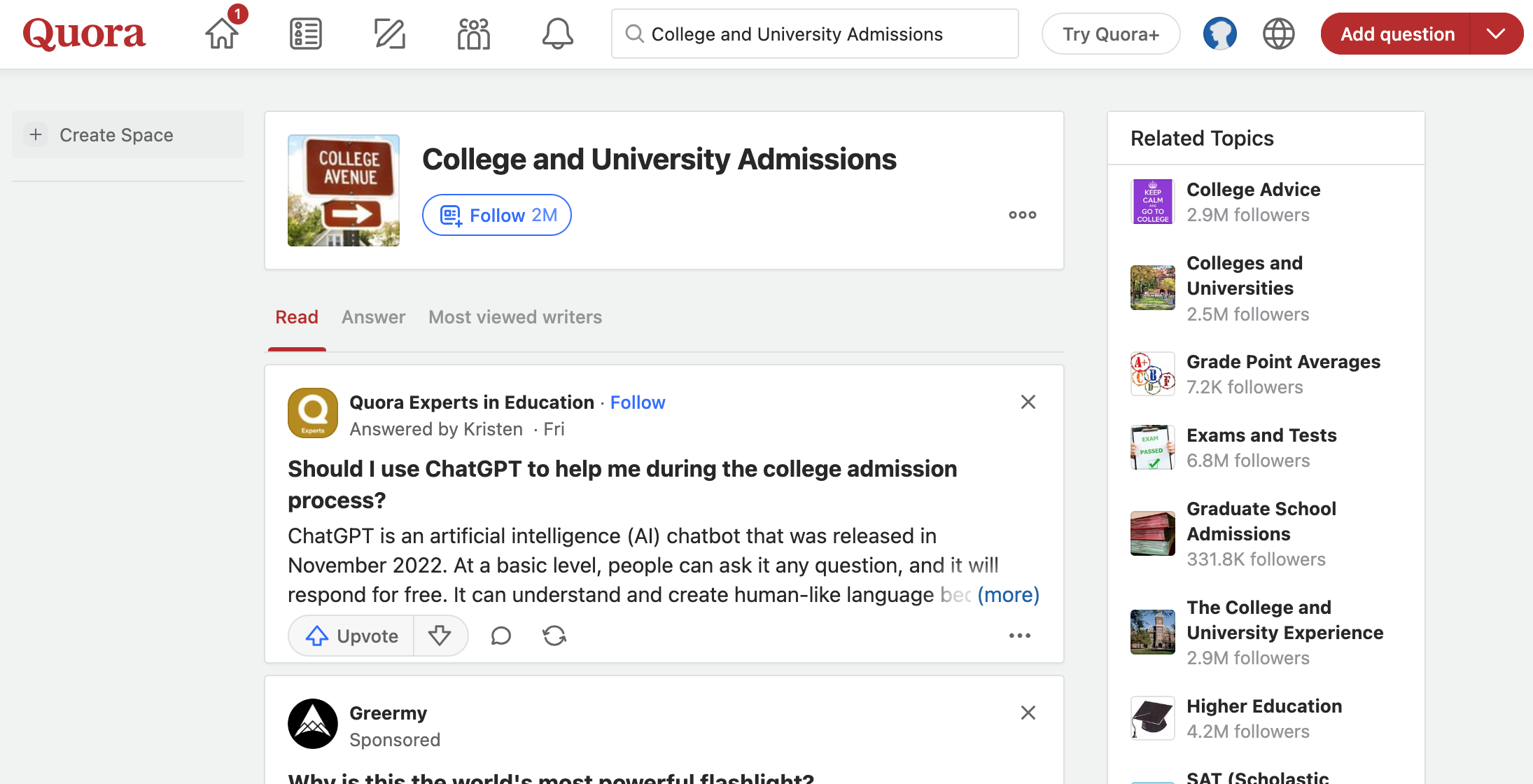Open topic options three-dot menu
The height and width of the screenshot is (784, 1533).
[x=1022, y=215]
